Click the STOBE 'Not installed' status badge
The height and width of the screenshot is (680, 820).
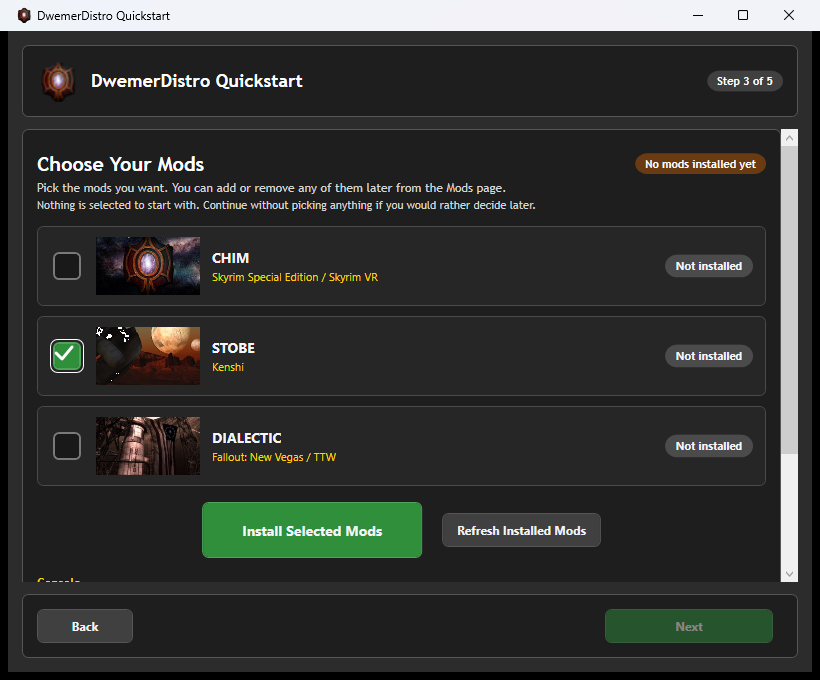point(709,356)
